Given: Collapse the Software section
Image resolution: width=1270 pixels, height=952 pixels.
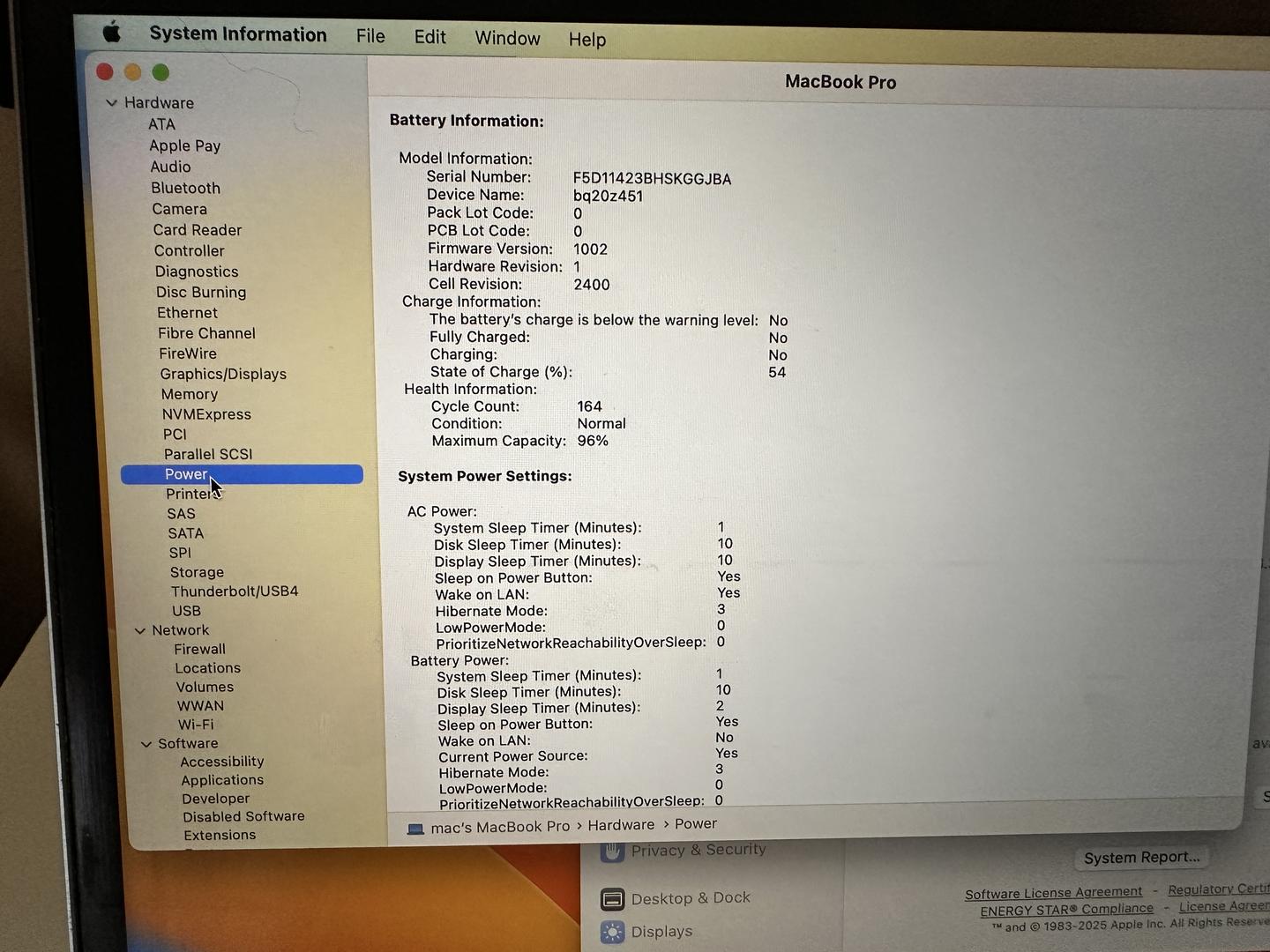Looking at the screenshot, I should point(146,744).
